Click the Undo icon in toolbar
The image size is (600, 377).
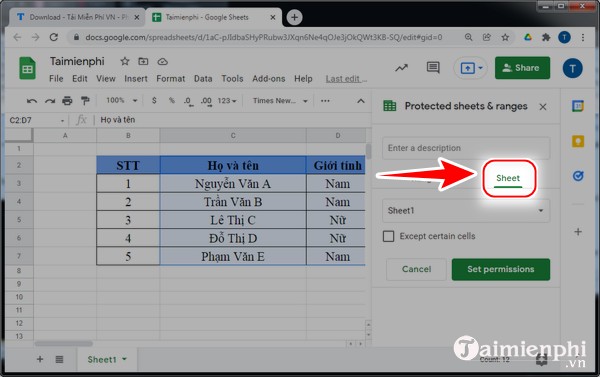[32, 101]
